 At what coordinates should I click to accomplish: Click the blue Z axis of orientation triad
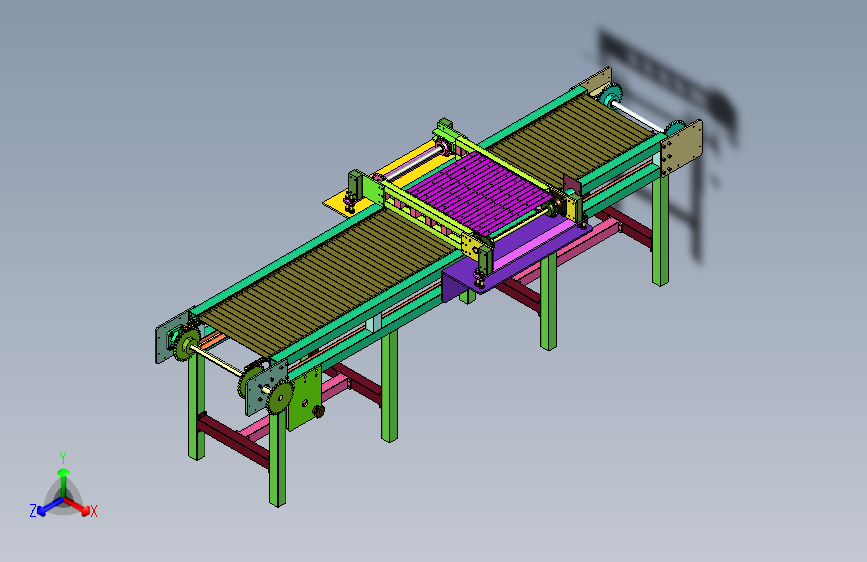(x=50, y=506)
